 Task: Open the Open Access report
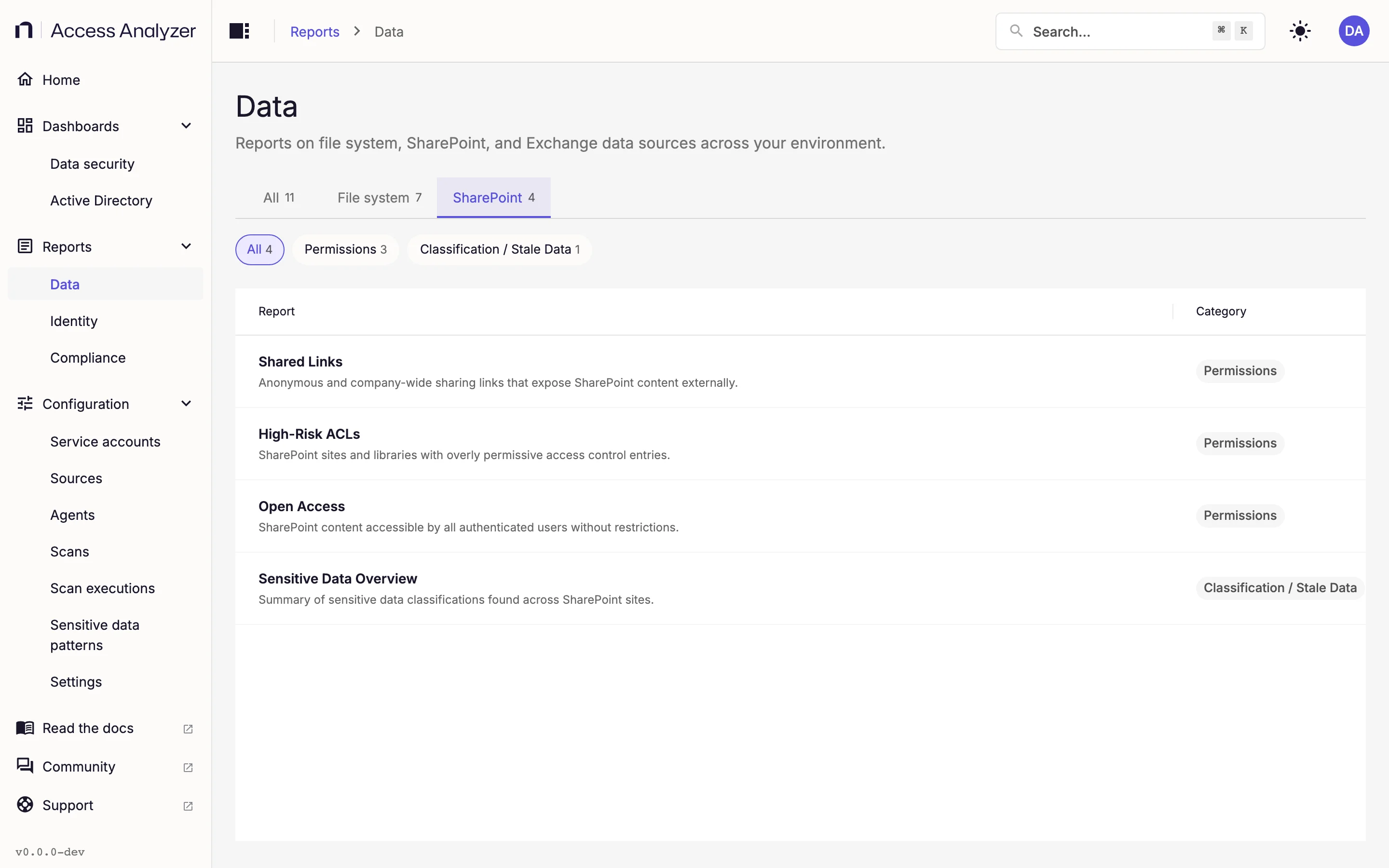(x=800, y=516)
